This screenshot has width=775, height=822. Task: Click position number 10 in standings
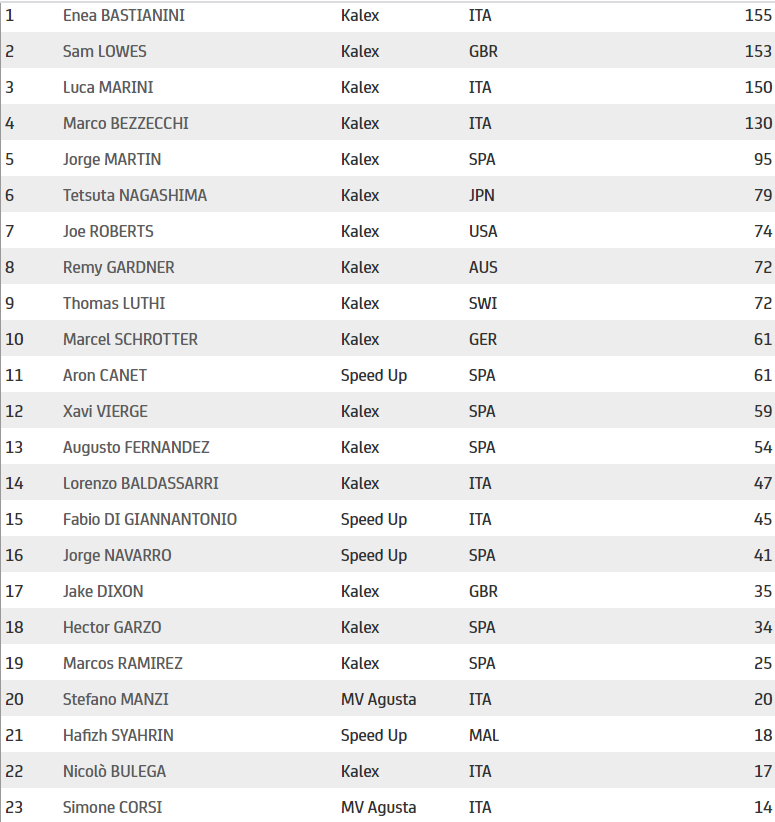[x=14, y=340]
